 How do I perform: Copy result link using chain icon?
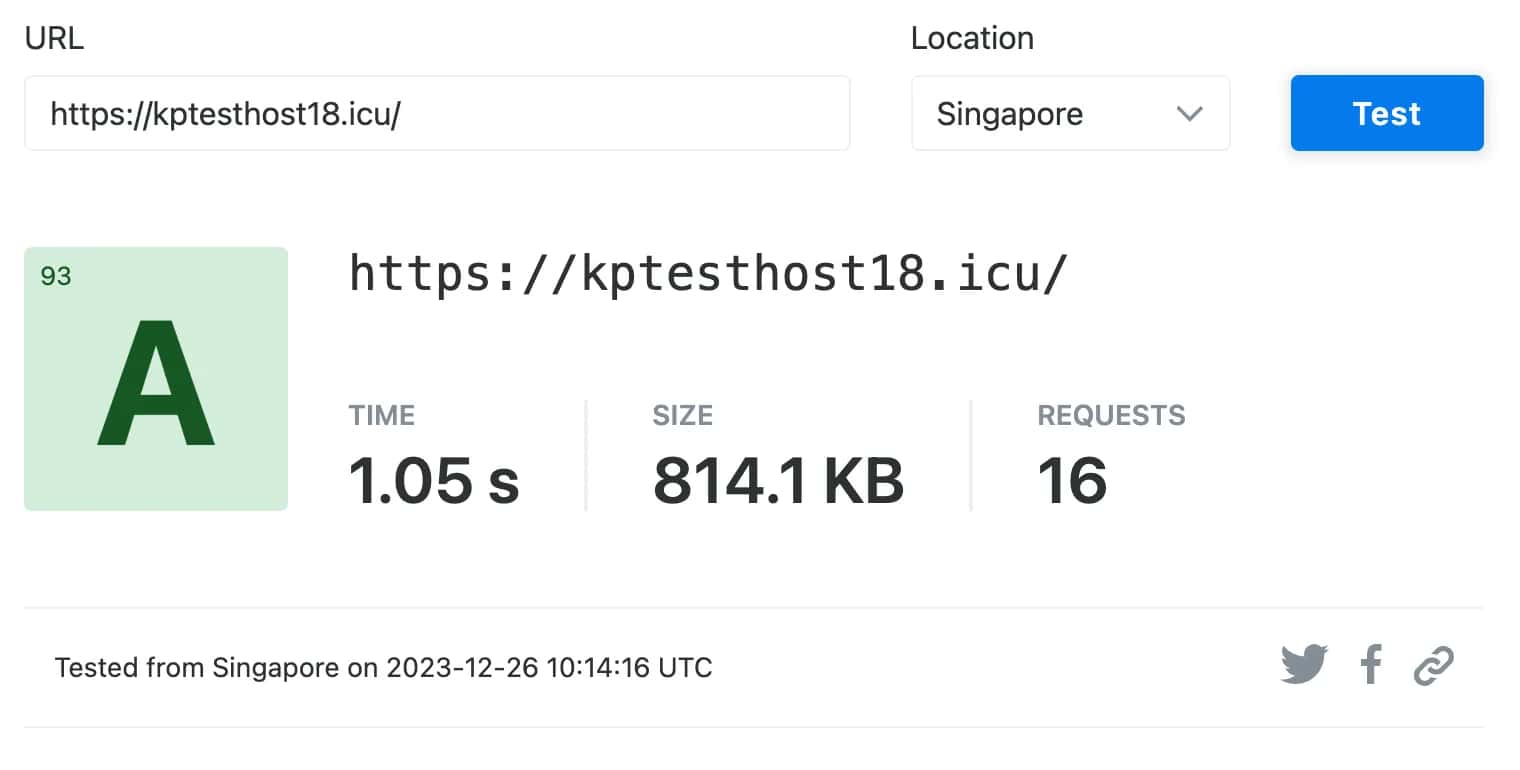tap(1433, 665)
